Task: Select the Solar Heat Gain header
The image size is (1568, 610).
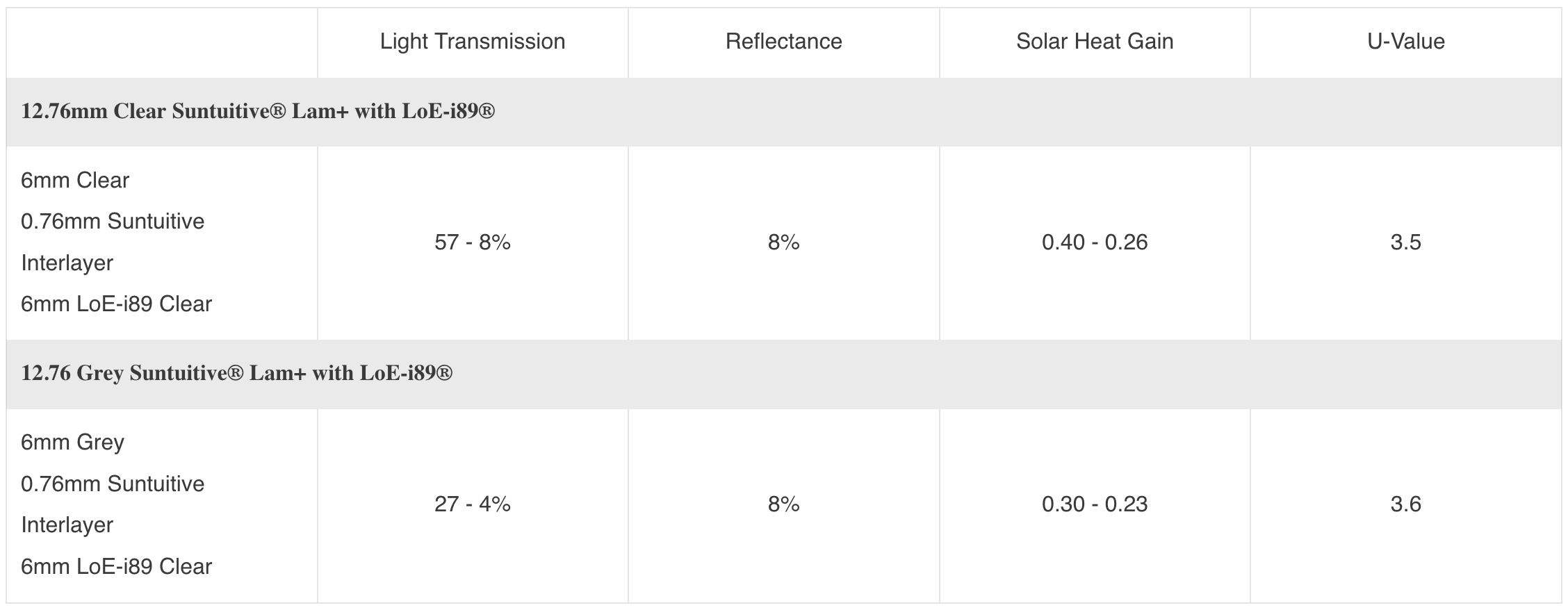Action: pos(1095,42)
